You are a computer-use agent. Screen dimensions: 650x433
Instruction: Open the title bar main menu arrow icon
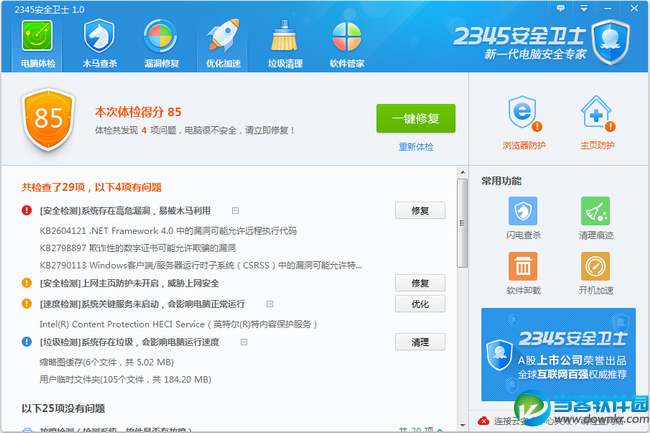tap(584, 8)
